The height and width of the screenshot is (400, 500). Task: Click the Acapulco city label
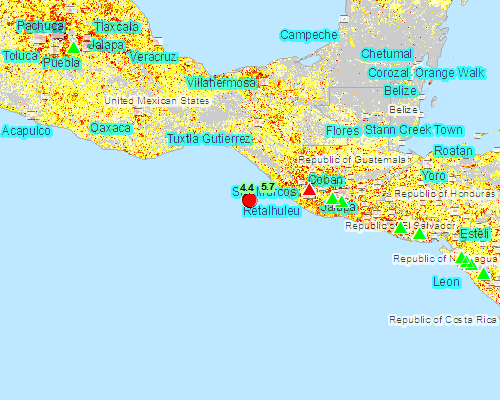point(26,131)
